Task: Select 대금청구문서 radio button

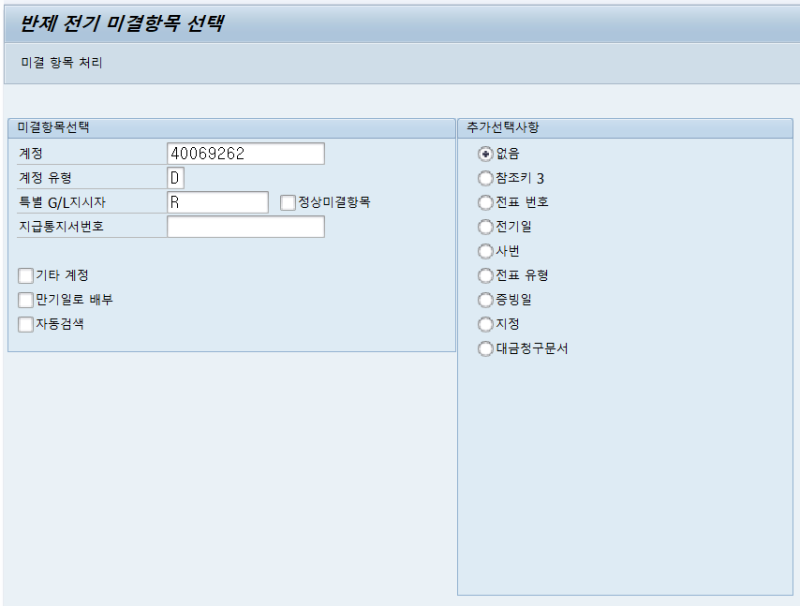Action: tap(484, 348)
